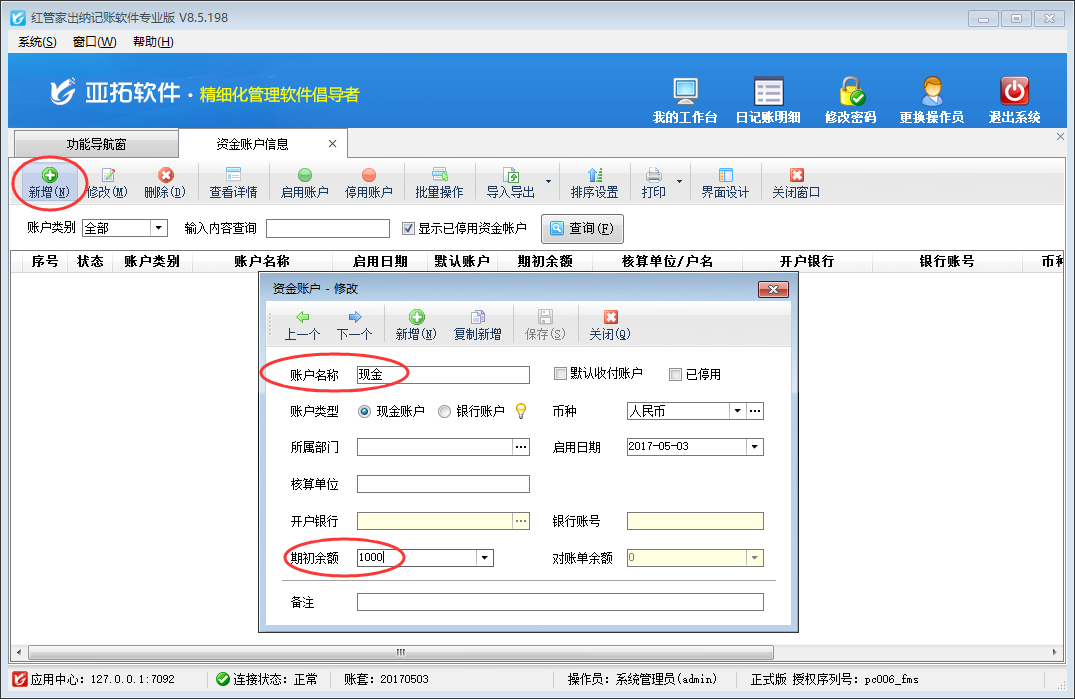Open the 启用日期 date dropdown
This screenshot has width=1075, height=699.
click(754, 447)
